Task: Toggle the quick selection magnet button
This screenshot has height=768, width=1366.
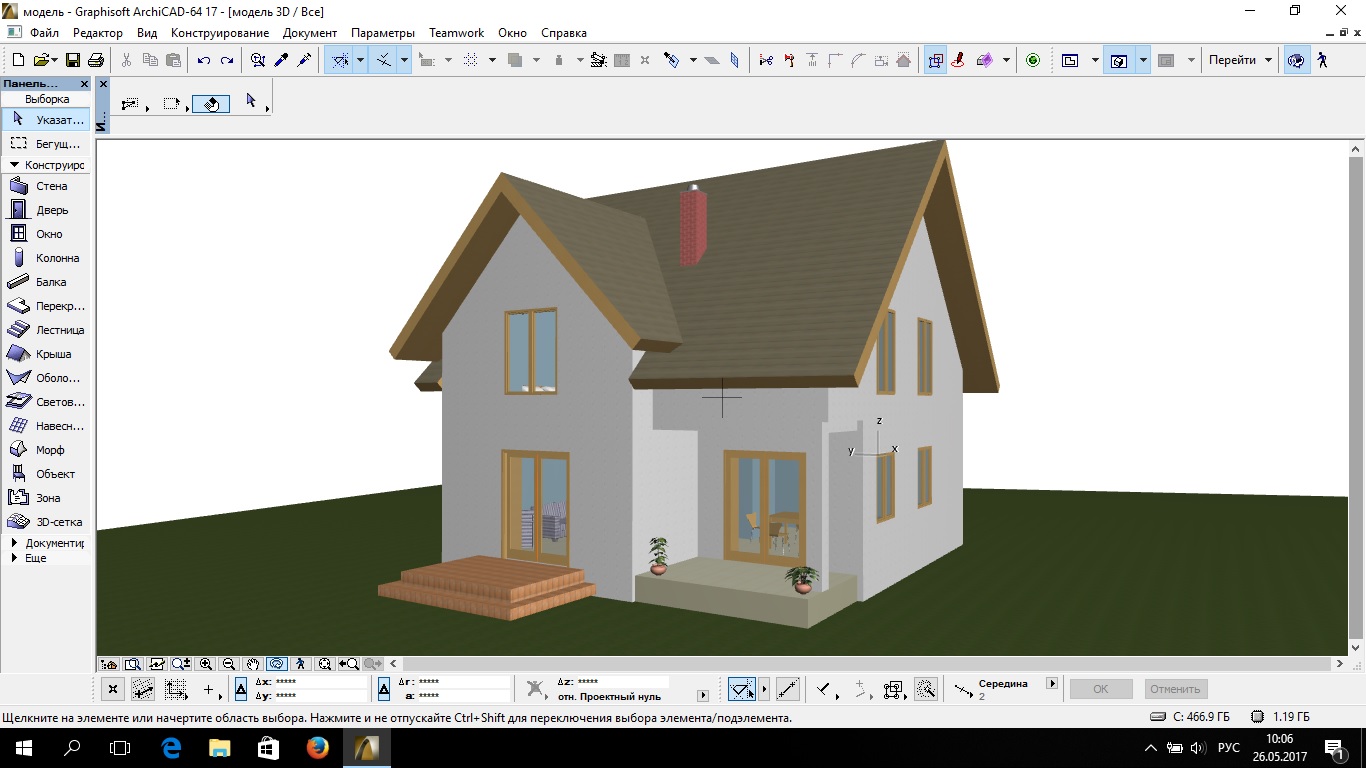Action: (x=213, y=103)
